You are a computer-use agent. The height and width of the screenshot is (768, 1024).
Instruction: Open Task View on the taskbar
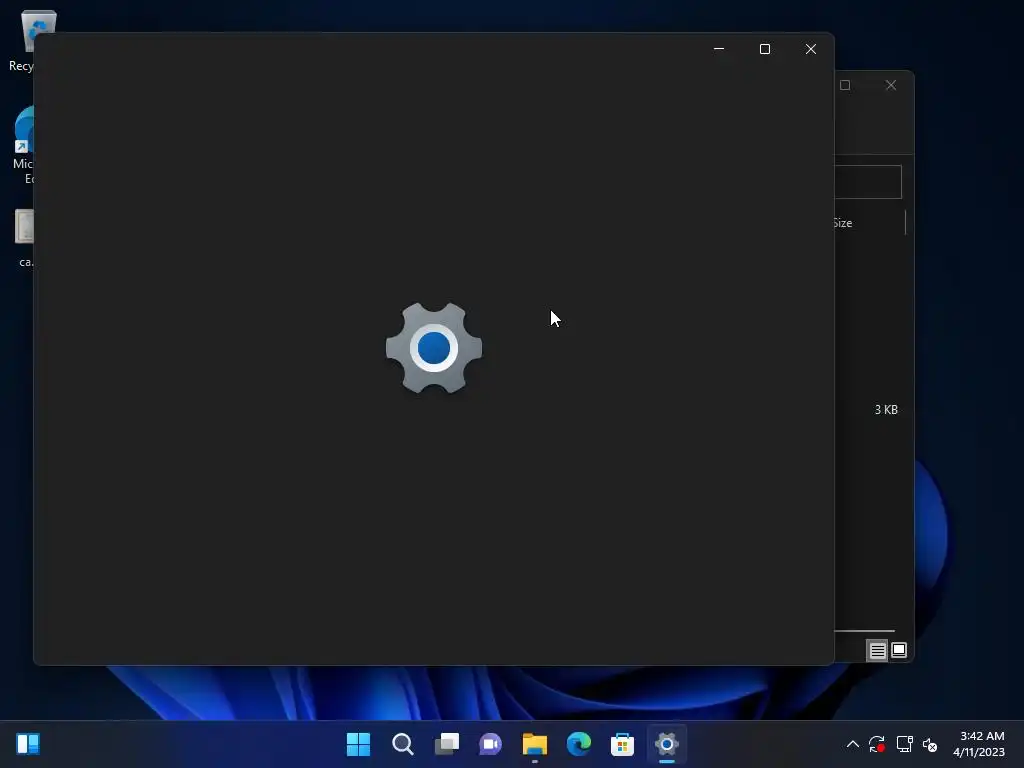pos(447,744)
